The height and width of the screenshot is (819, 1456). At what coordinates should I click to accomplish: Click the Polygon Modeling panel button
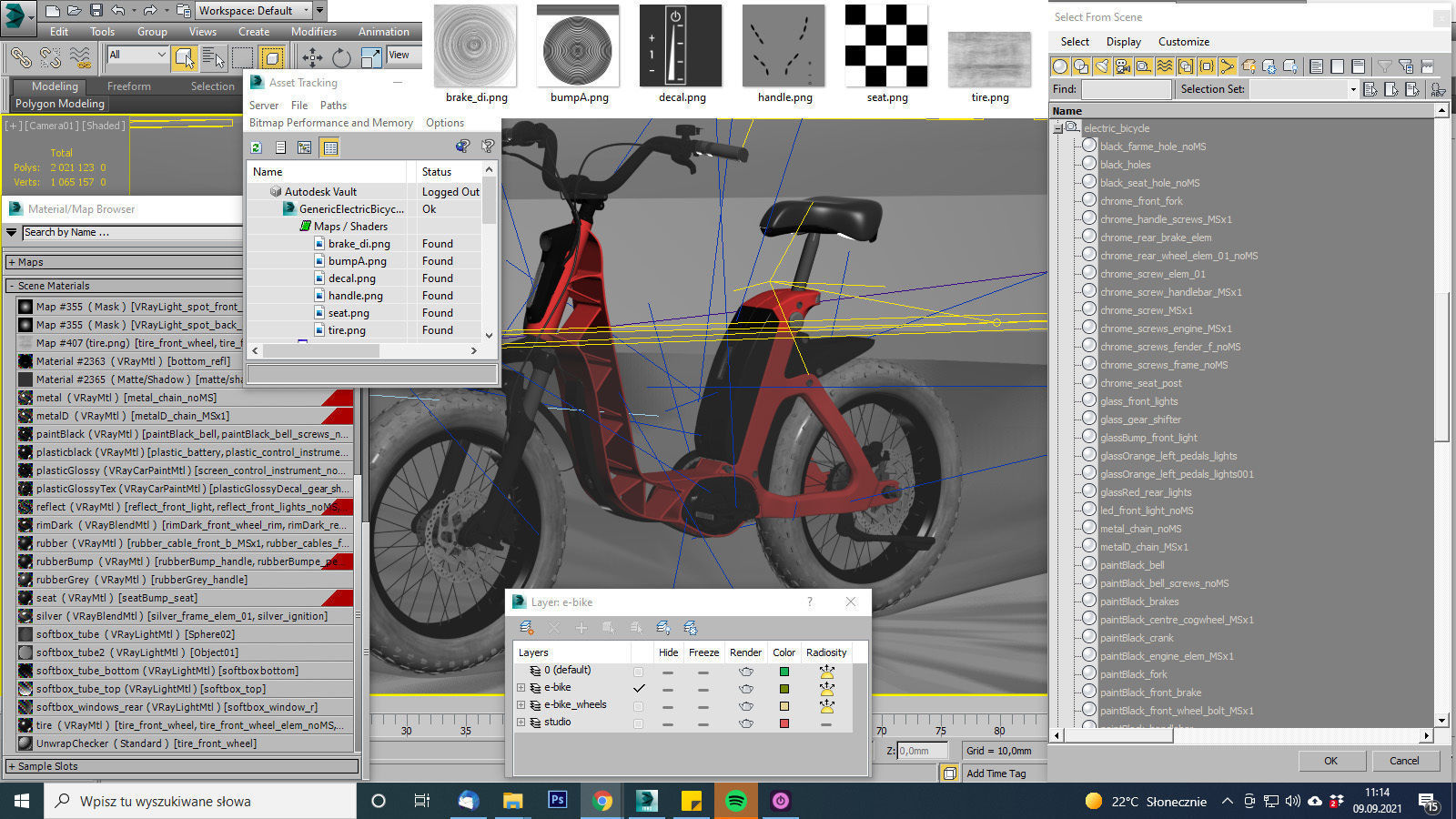pos(59,104)
